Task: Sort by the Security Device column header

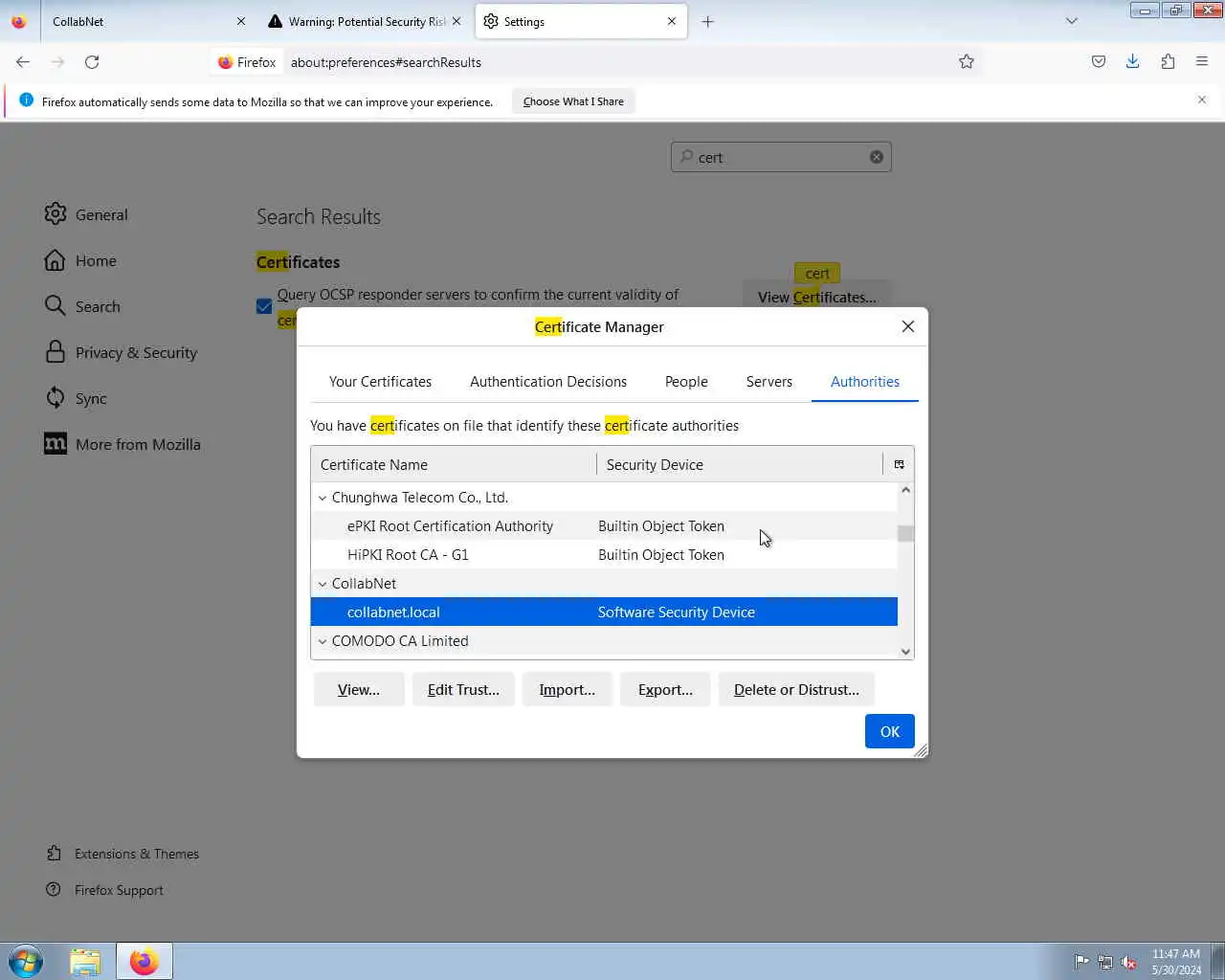Action: click(739, 464)
